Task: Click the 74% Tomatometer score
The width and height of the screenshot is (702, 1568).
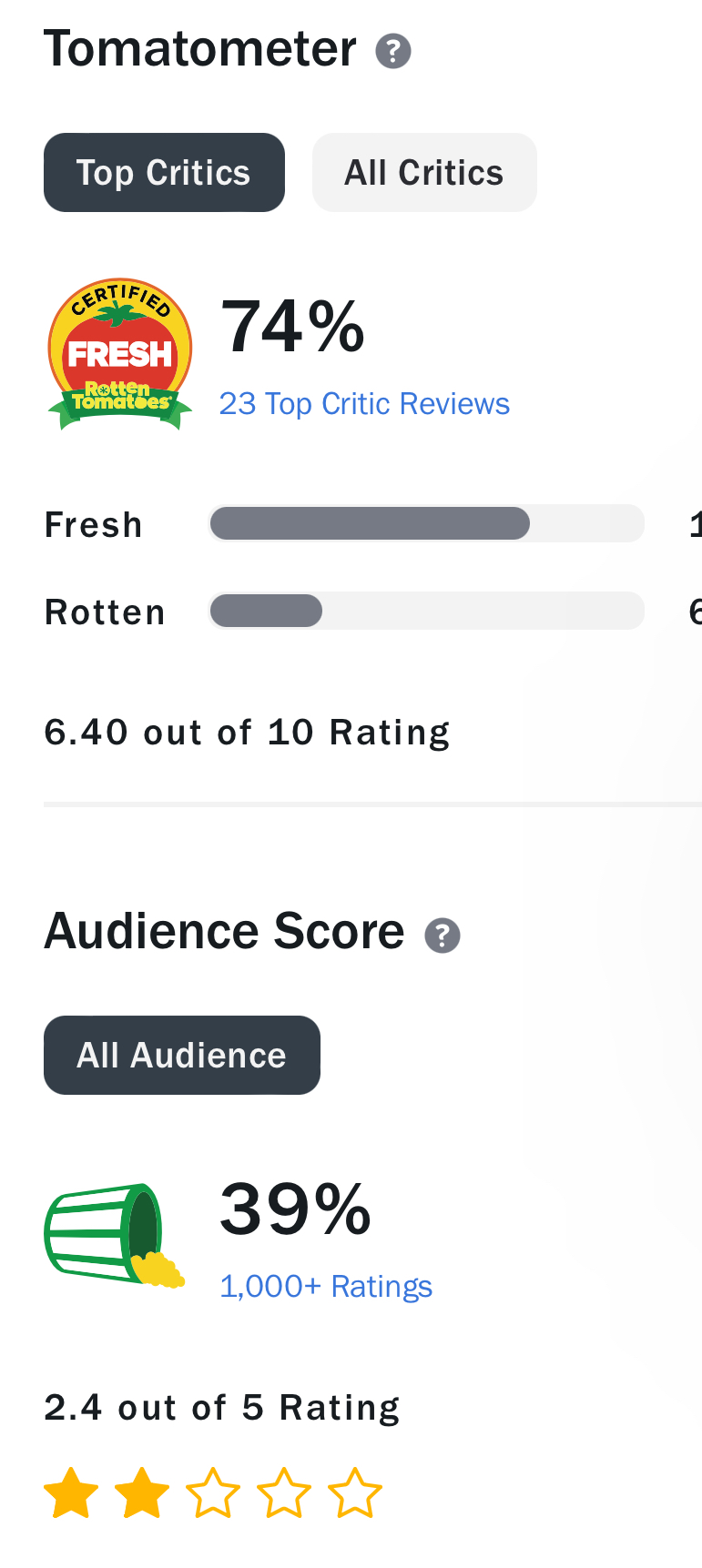Action: (292, 327)
